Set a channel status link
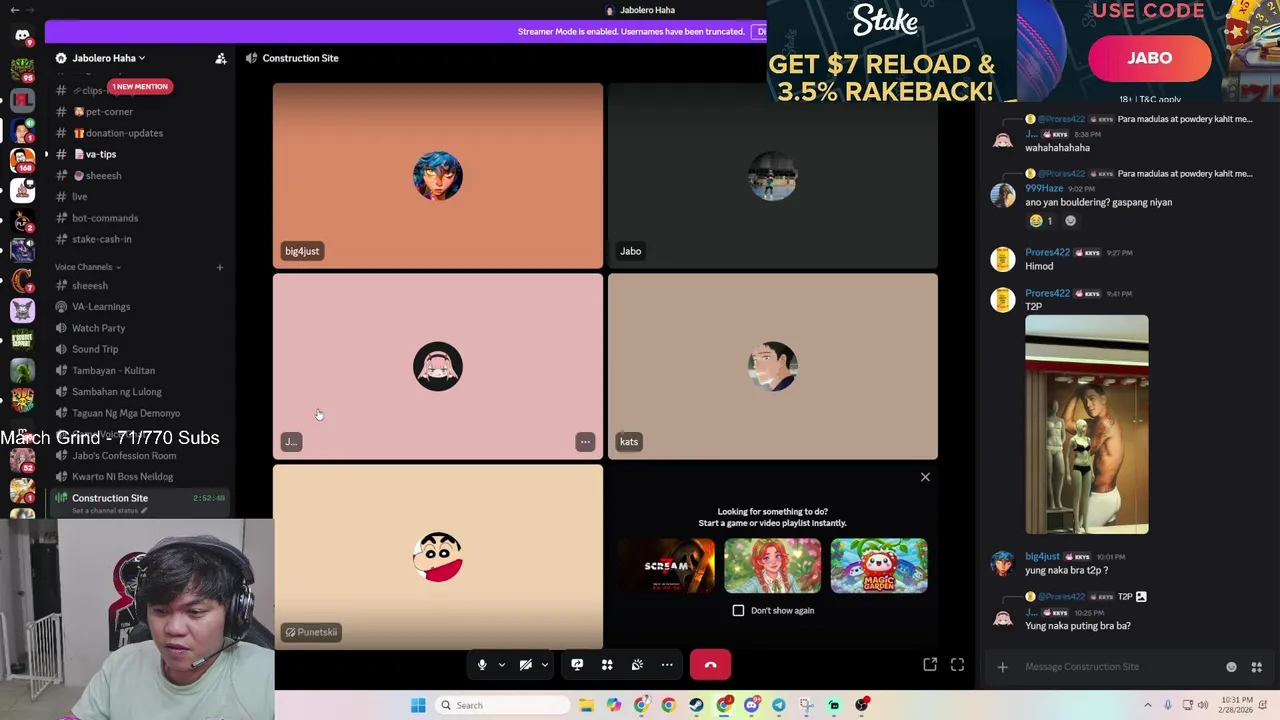 (109, 511)
